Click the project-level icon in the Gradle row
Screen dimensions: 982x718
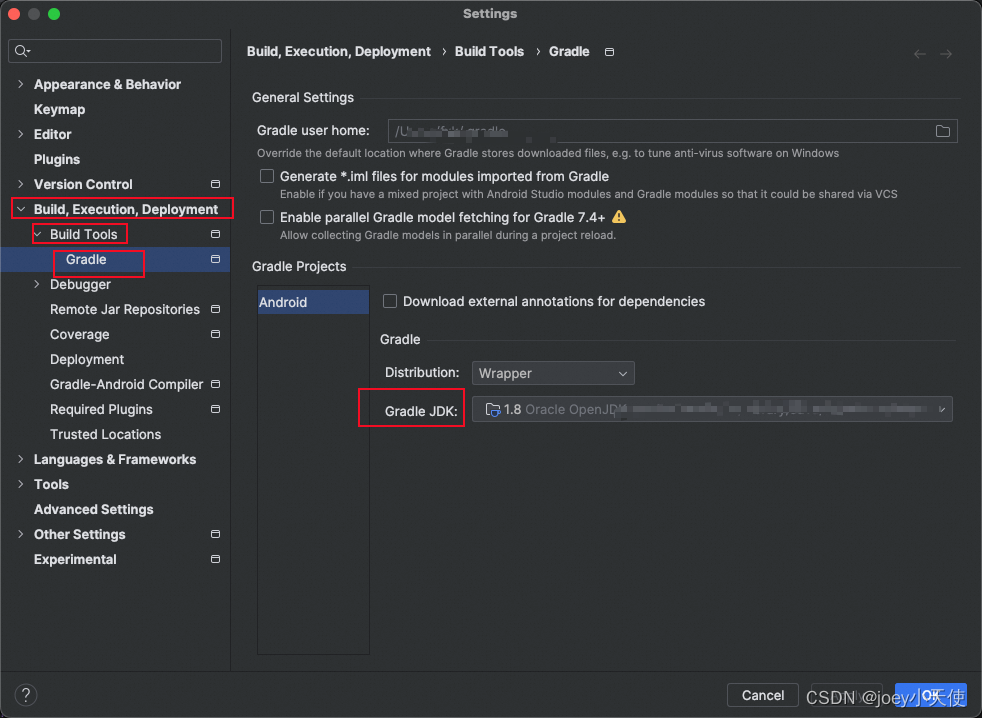tap(215, 259)
